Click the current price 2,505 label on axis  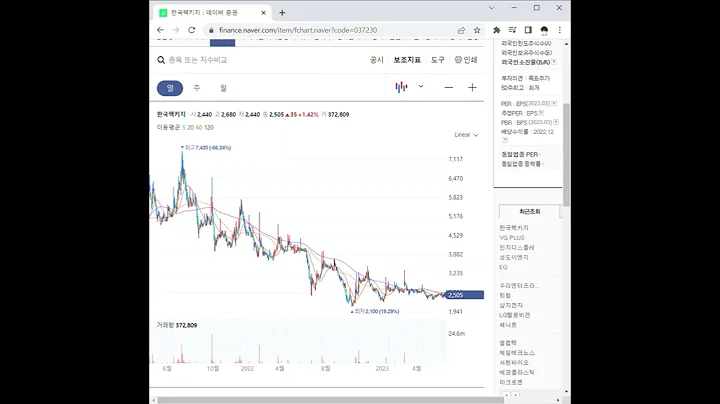pos(464,295)
